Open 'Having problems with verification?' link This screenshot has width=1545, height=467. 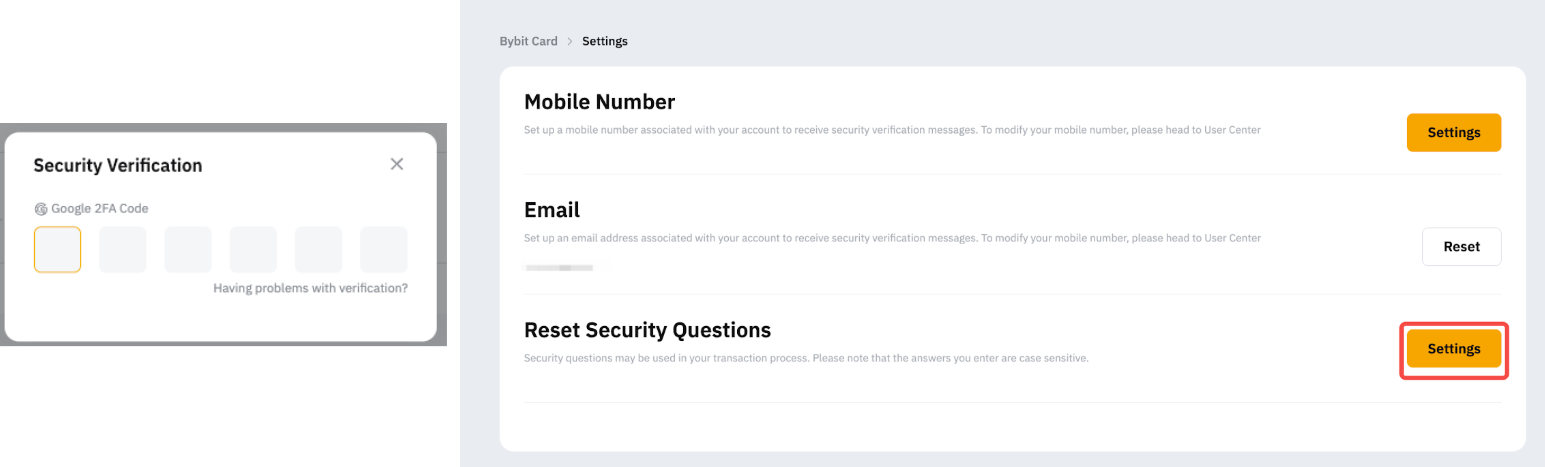click(x=310, y=288)
